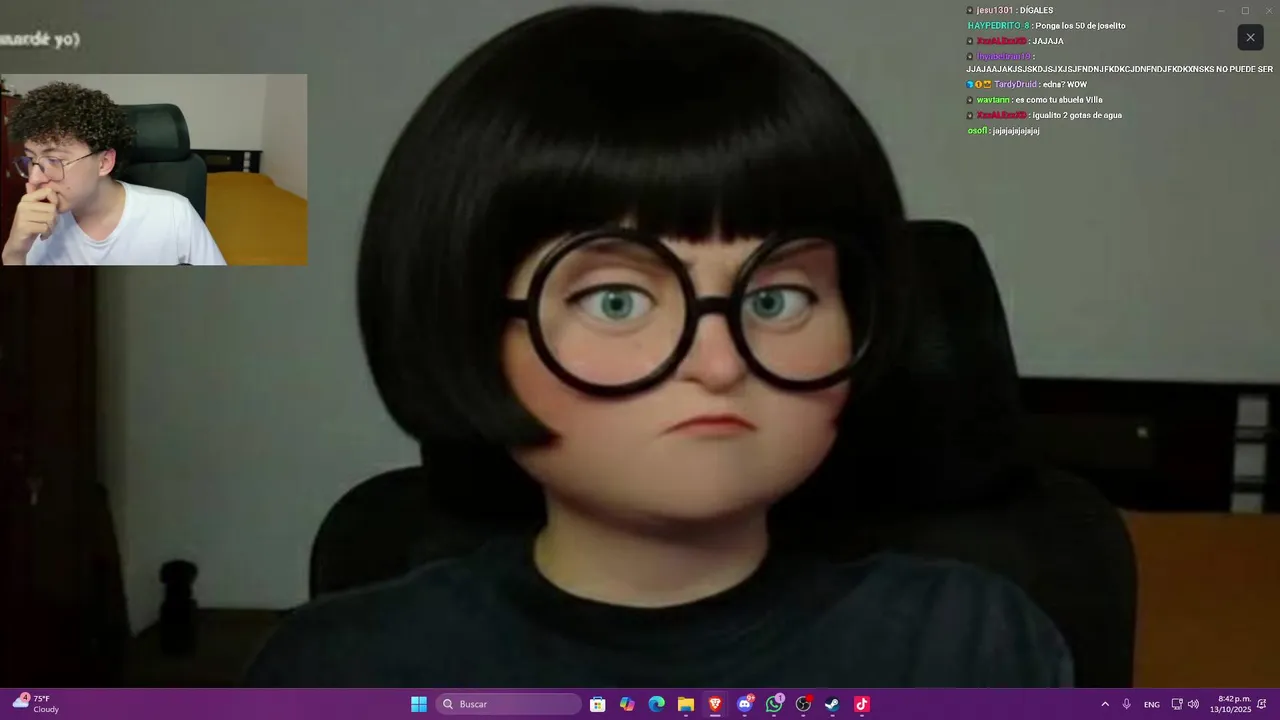This screenshot has height=720, width=1280.
Task: Click username jesu1301 in chat
Action: tap(995, 10)
